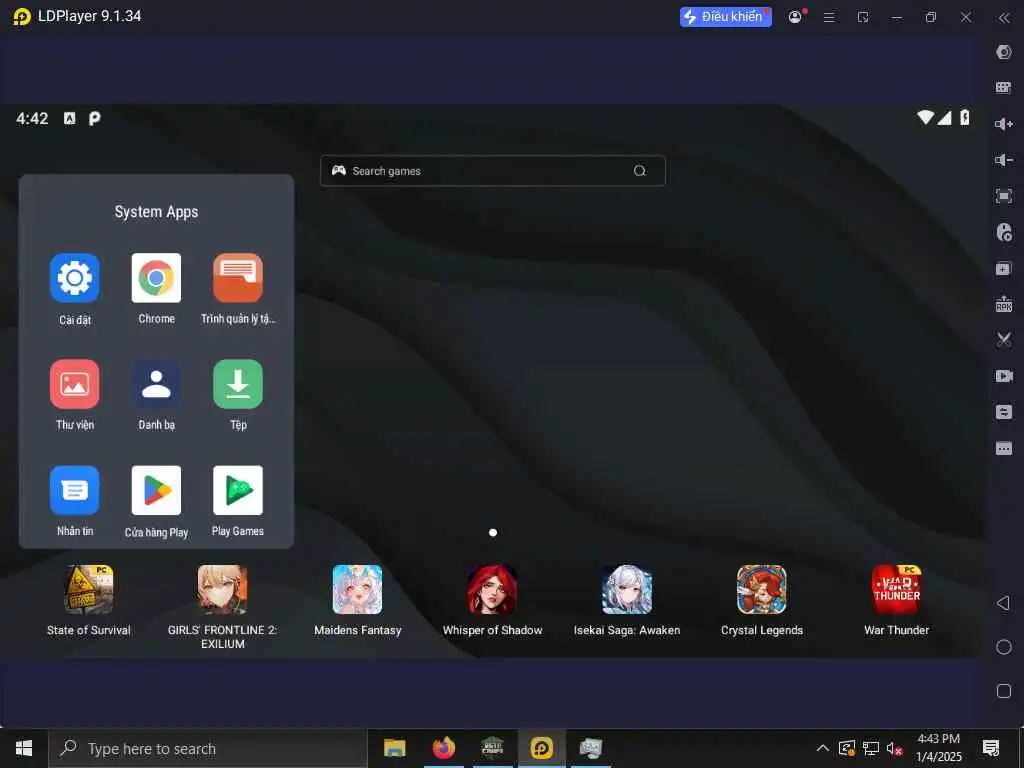Open the sidebar icon below the video recorder
Screen dimensions: 1024x768
(x=1004, y=412)
